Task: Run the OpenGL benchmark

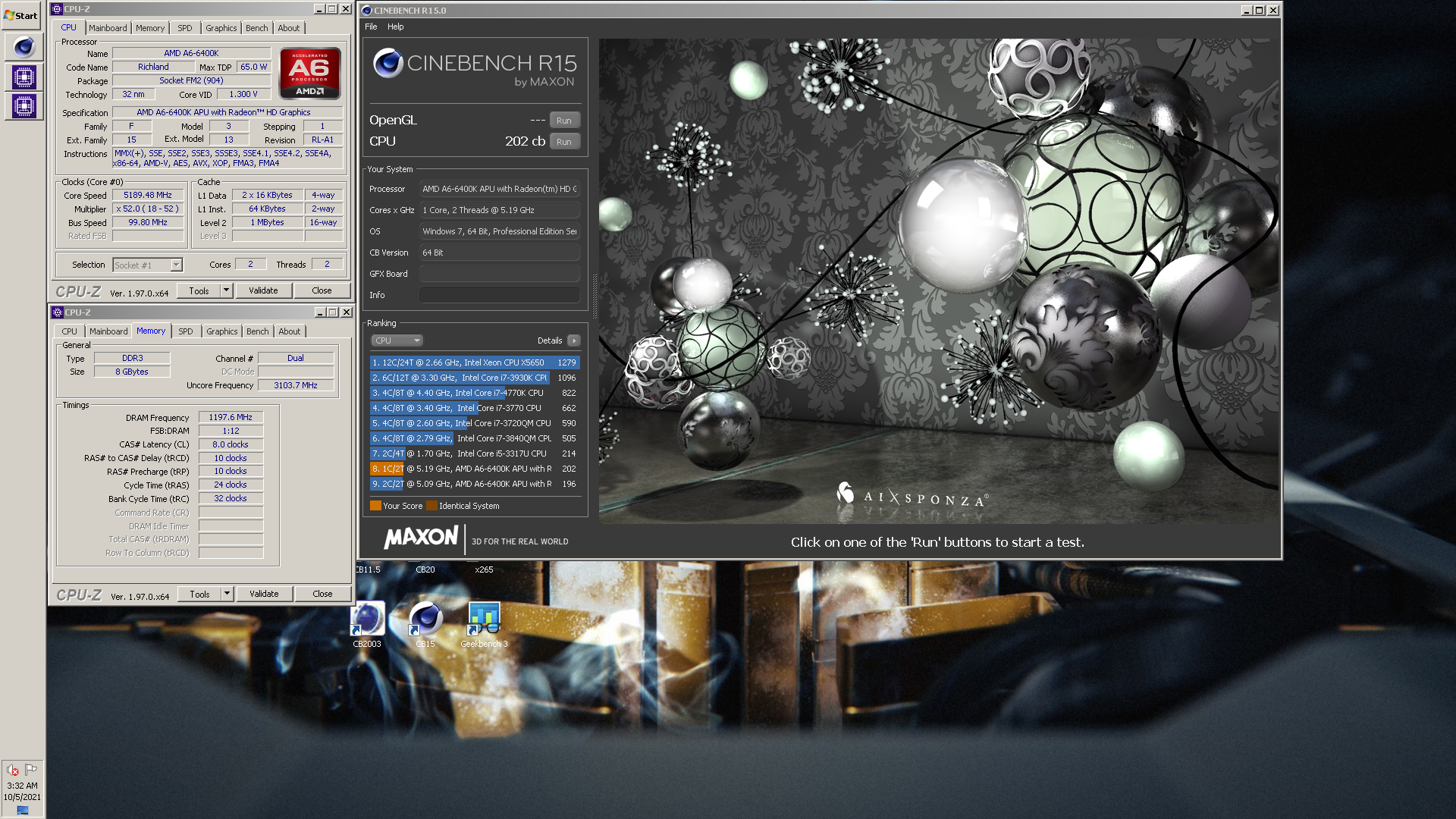Action: click(x=564, y=121)
